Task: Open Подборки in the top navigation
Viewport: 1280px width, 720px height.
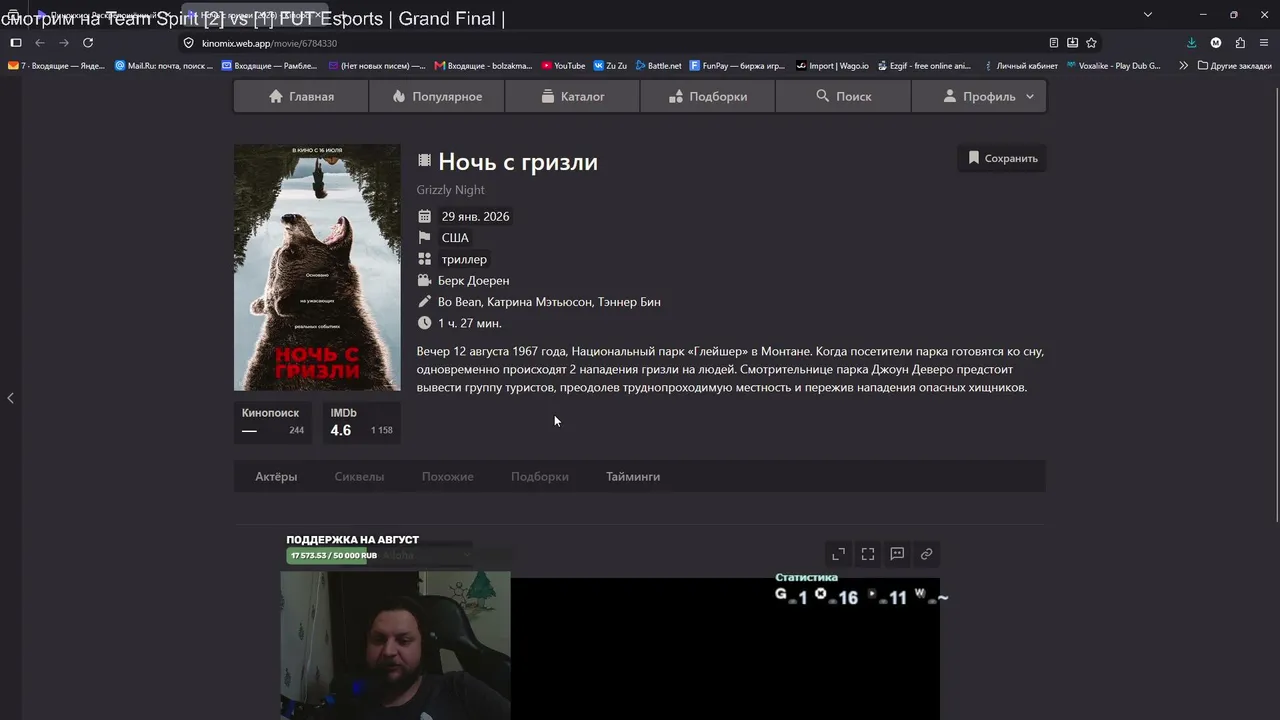Action: (x=707, y=96)
